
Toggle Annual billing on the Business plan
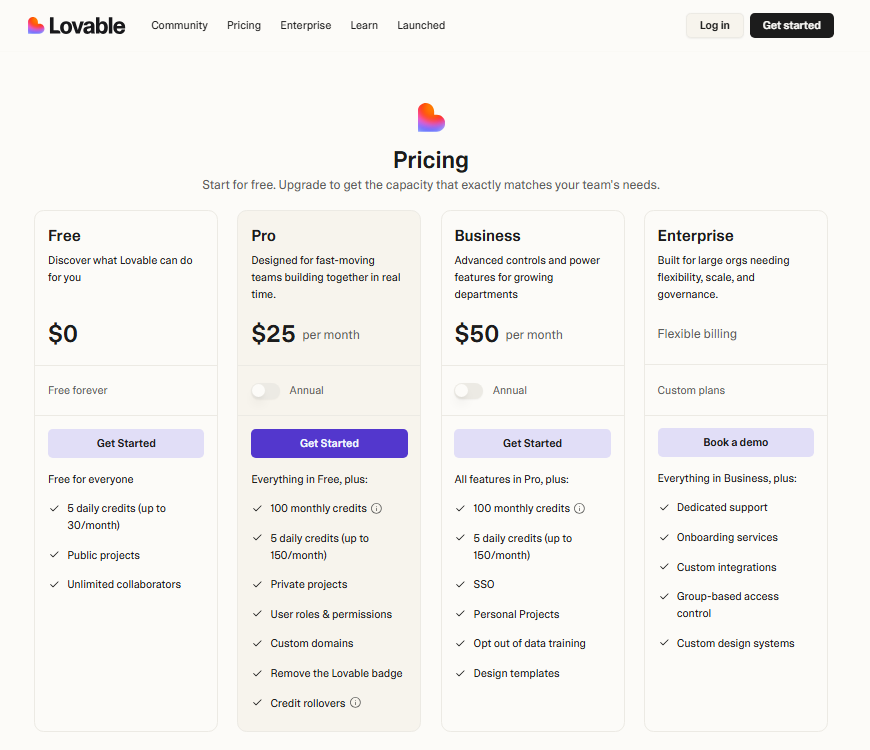tap(469, 391)
